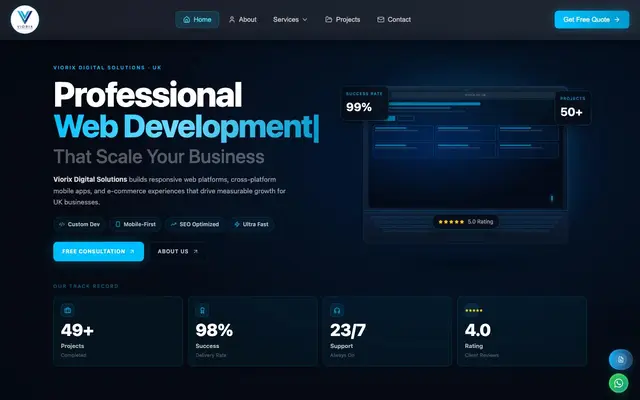Click the trend icon on SEO Optimized

tap(173, 224)
